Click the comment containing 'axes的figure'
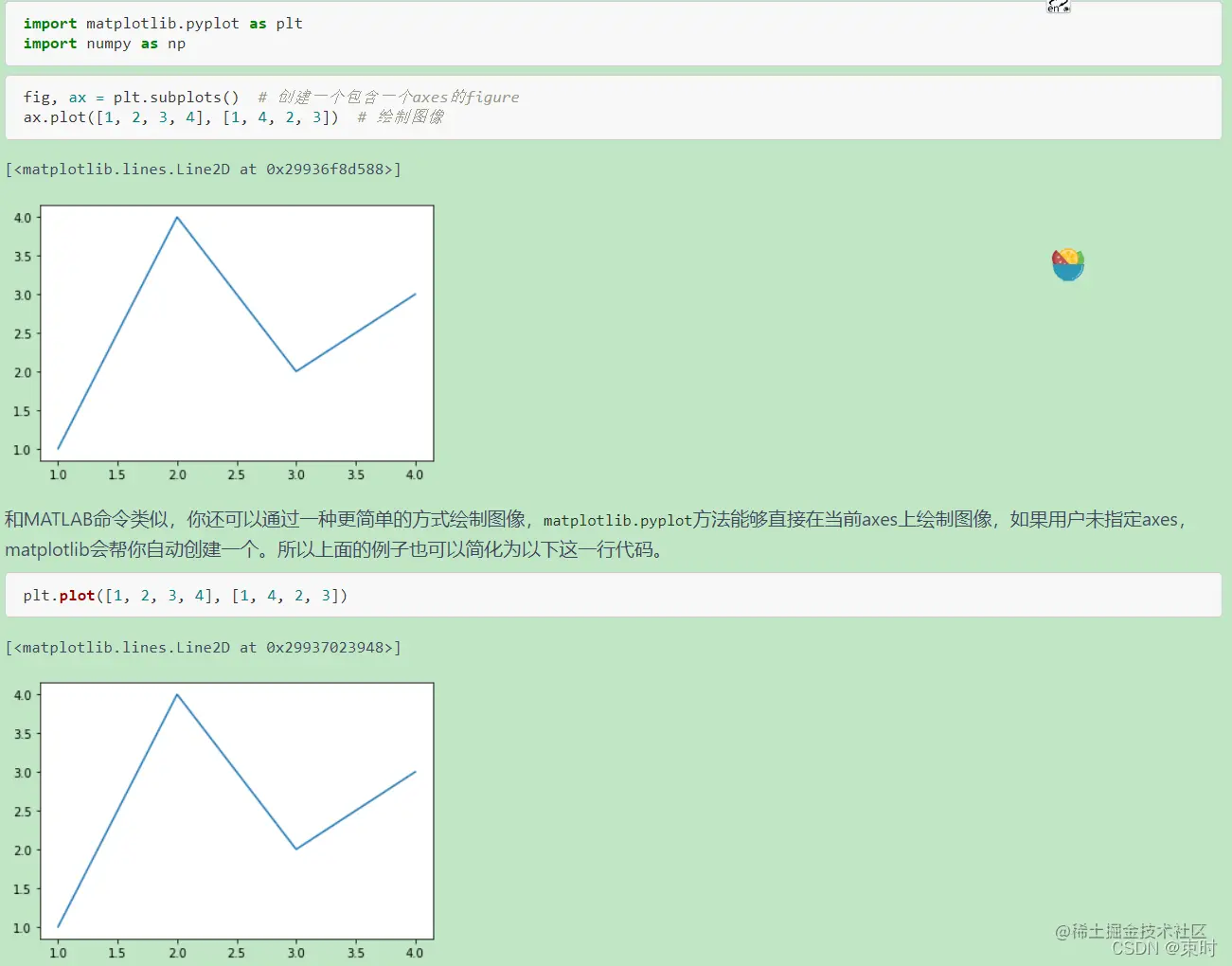Screen dimensions: 1232x966 [388, 97]
